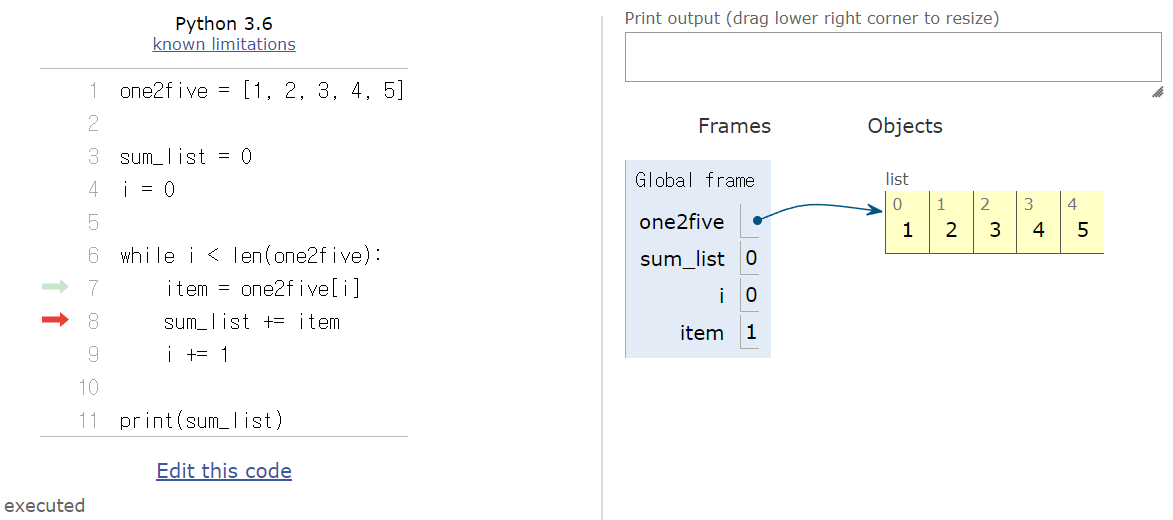Click inside the Print output box
Screen dimensions: 1173x520
pyautogui.click(x=892, y=57)
